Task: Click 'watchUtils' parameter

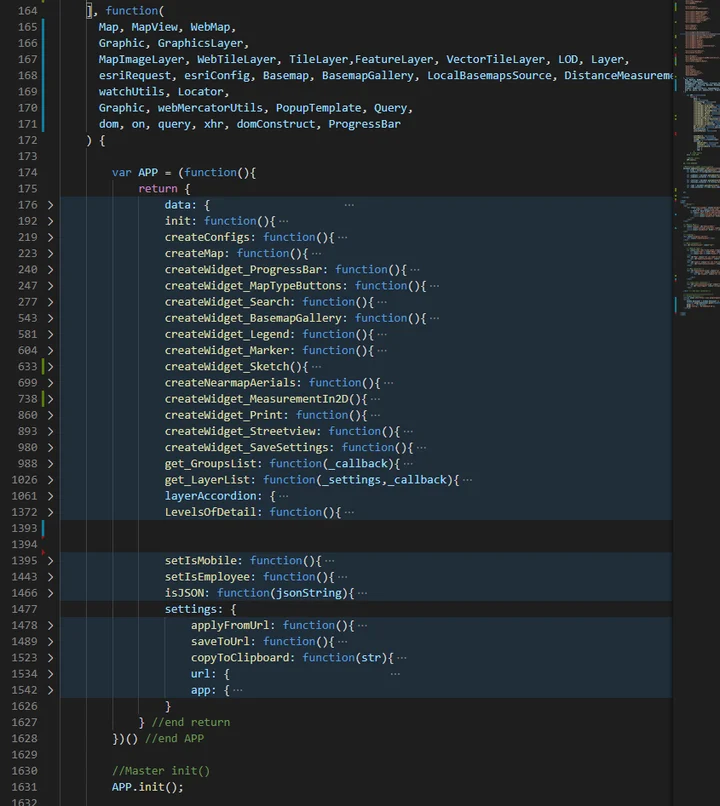Action: [x=131, y=91]
